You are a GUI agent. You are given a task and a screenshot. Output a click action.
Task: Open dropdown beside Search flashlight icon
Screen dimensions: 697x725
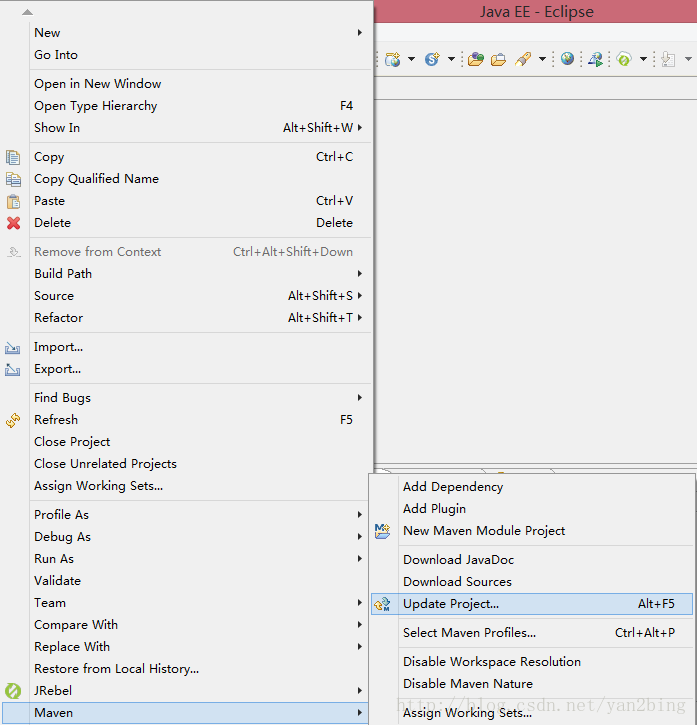[x=543, y=59]
